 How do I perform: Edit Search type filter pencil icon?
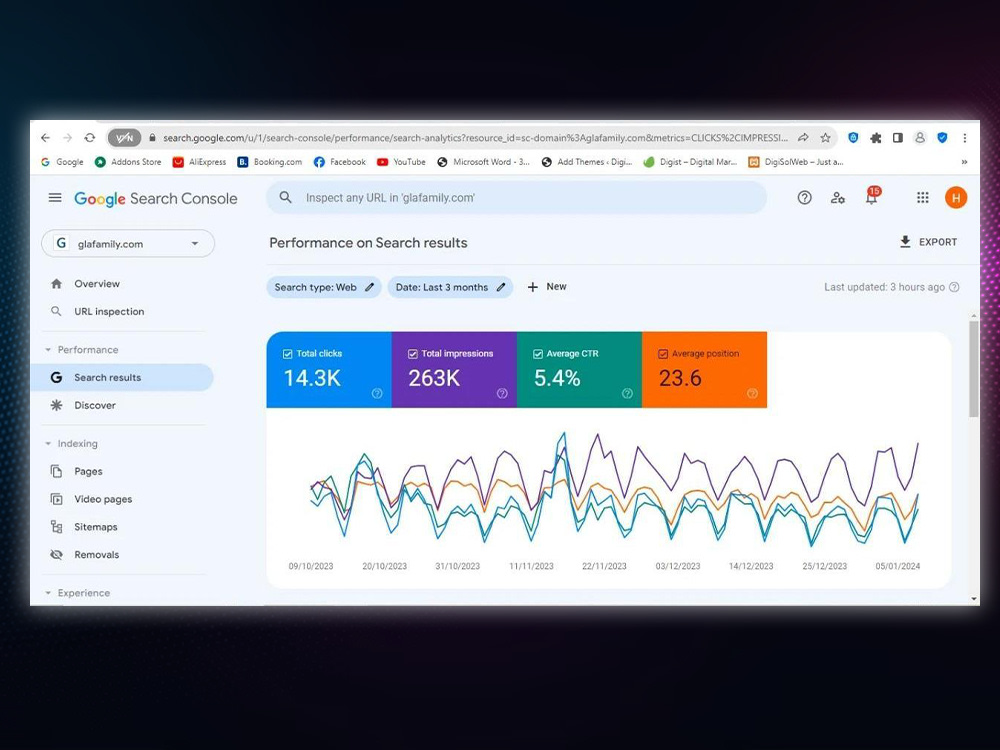[369, 287]
